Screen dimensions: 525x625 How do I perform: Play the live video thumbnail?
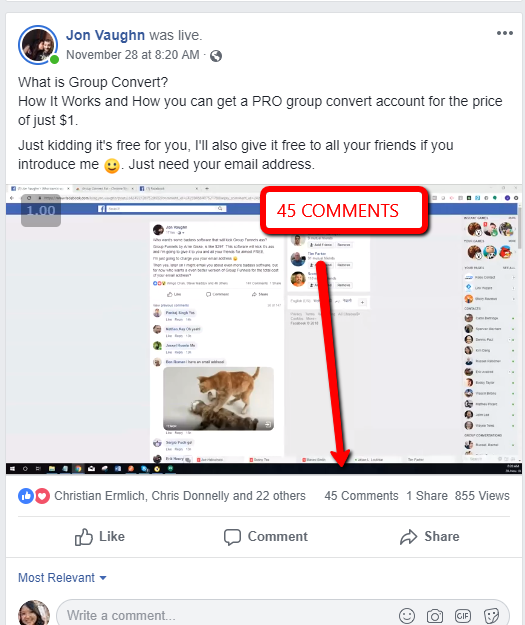(264, 329)
